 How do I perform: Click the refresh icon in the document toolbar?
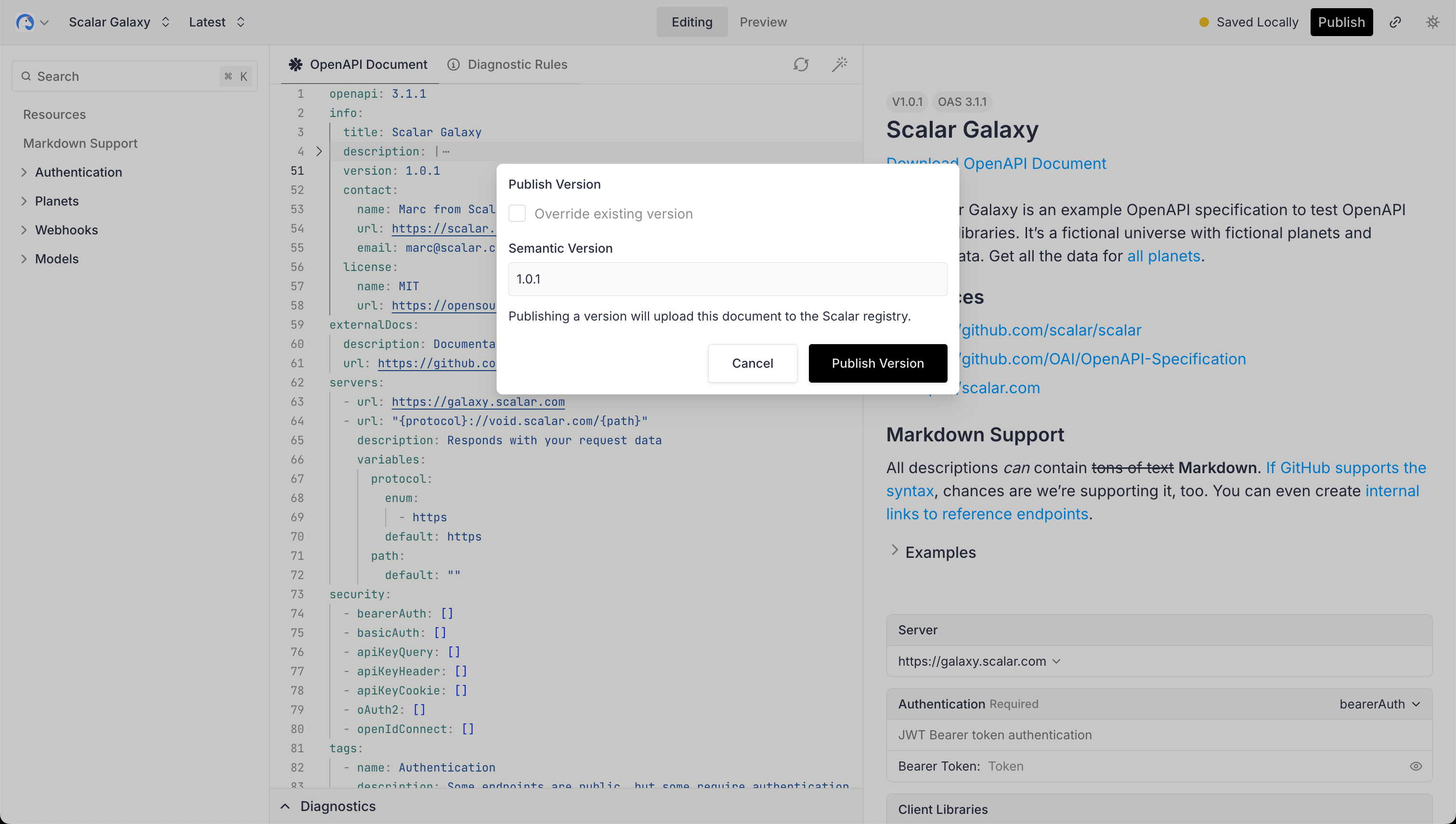coord(800,64)
